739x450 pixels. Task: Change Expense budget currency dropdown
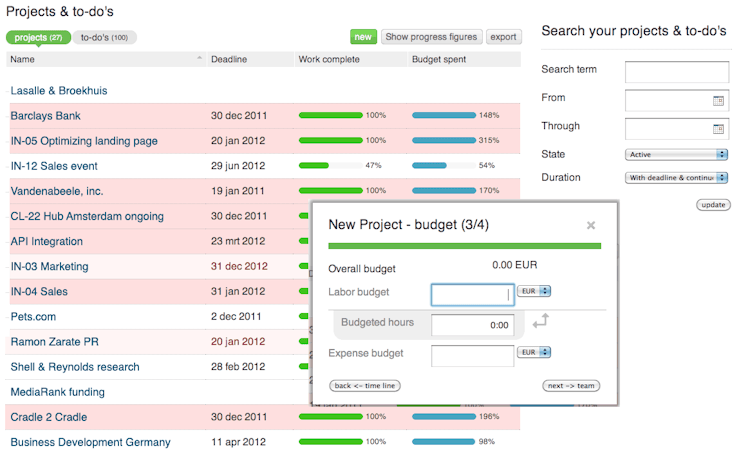(534, 352)
